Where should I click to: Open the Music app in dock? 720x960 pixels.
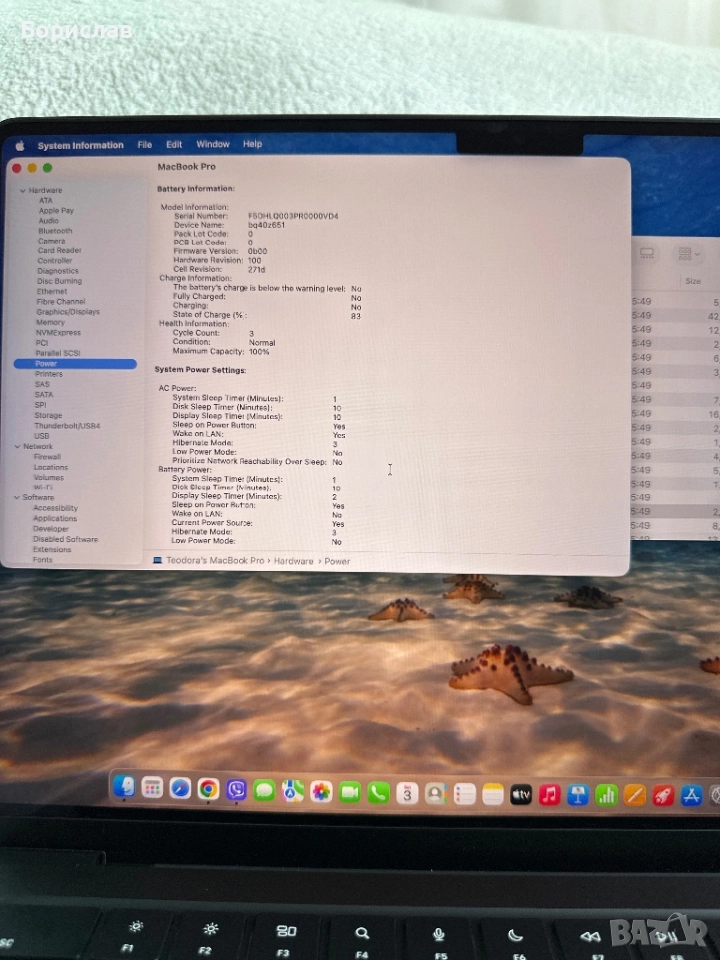(549, 795)
